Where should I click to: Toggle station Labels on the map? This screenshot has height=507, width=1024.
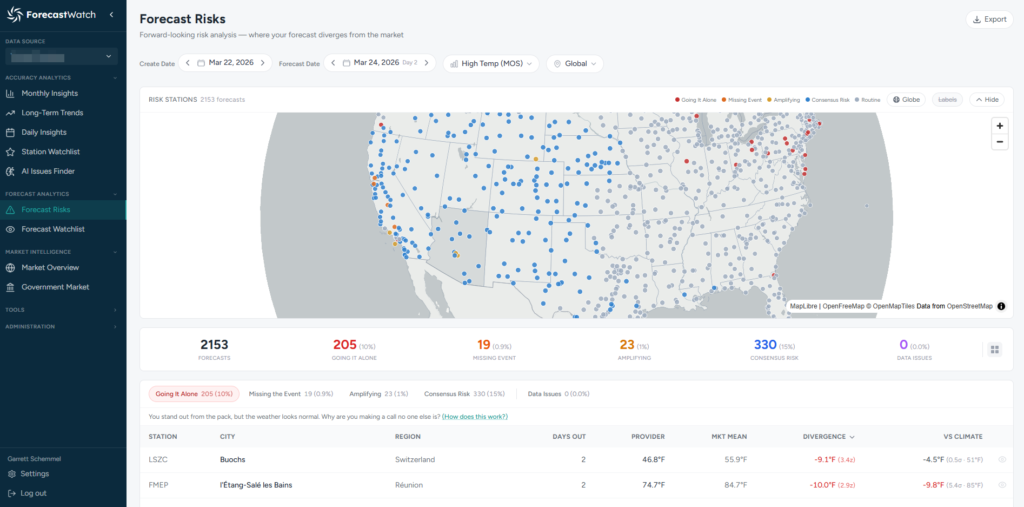[x=947, y=99]
